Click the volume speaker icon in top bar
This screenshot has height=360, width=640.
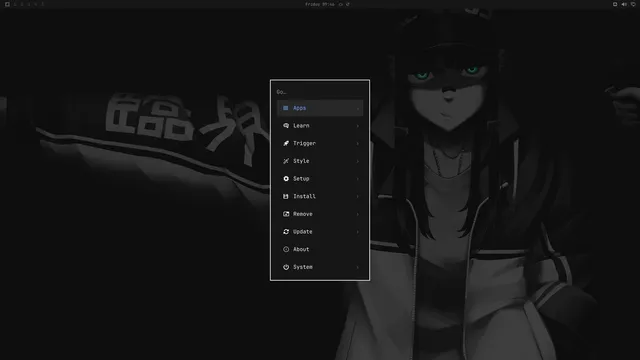point(624,4)
